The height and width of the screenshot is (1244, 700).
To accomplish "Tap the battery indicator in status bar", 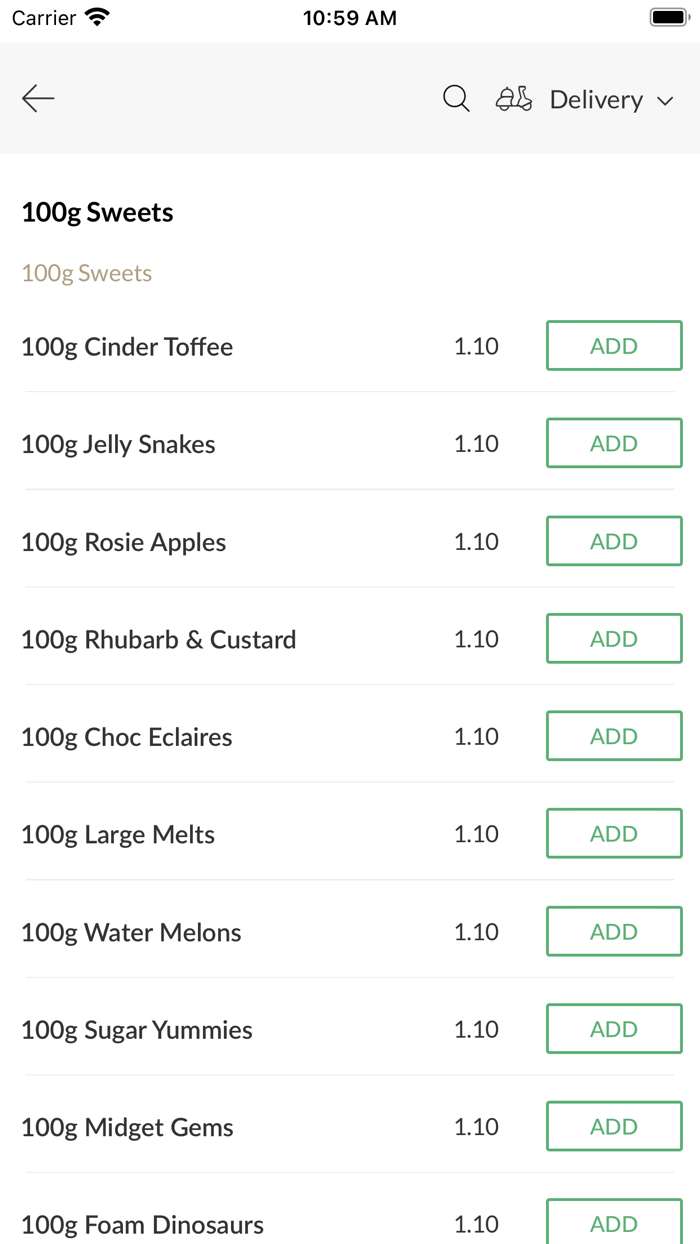I will pyautogui.click(x=669, y=17).
